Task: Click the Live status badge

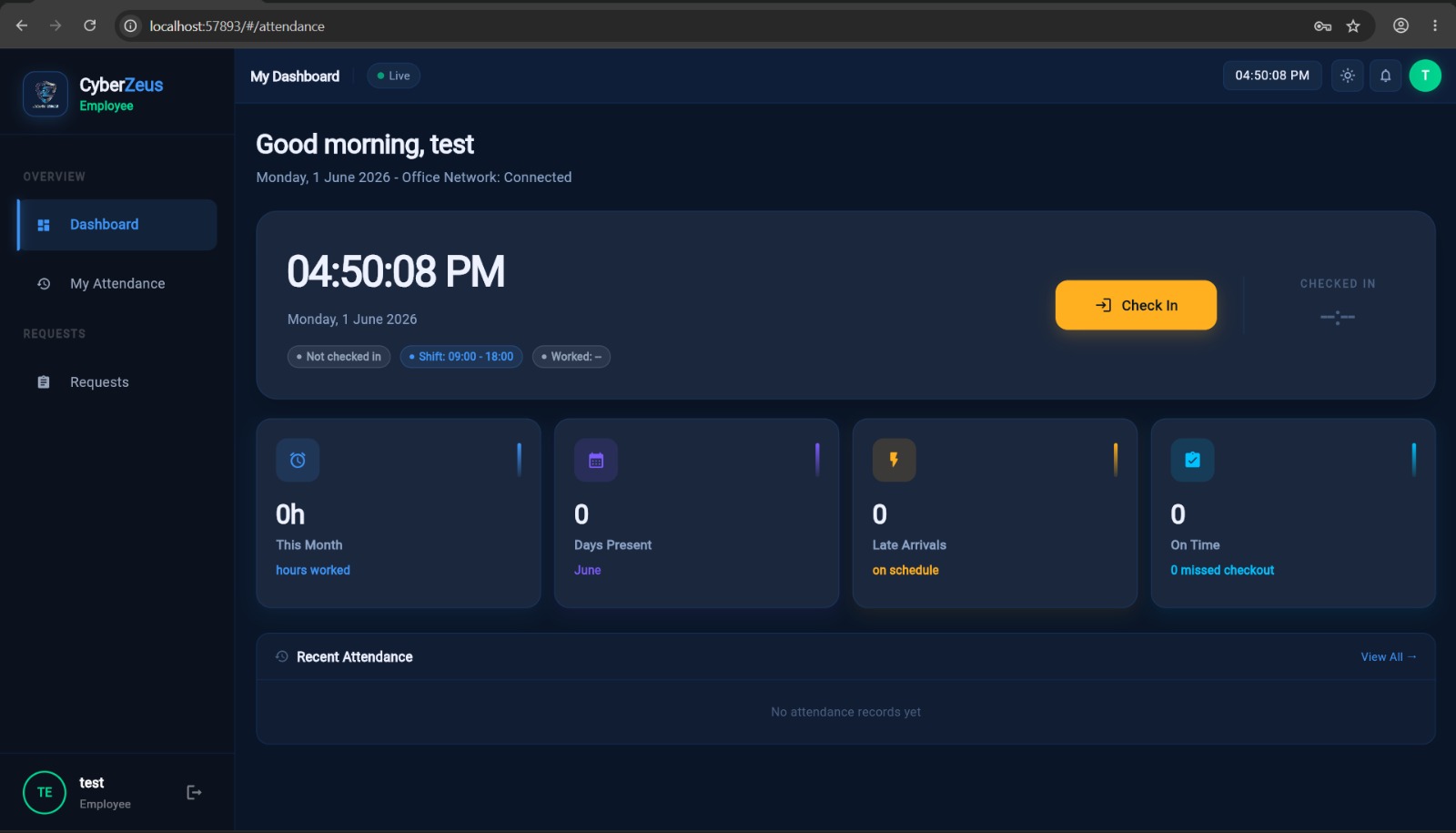Action: point(394,76)
